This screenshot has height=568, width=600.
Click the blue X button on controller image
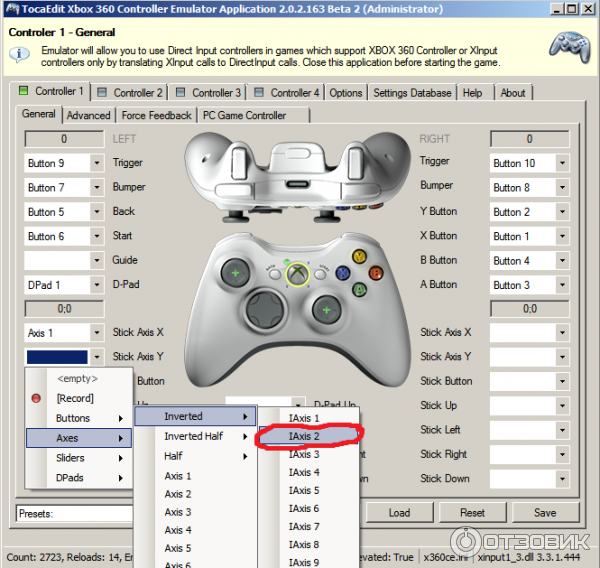point(343,273)
